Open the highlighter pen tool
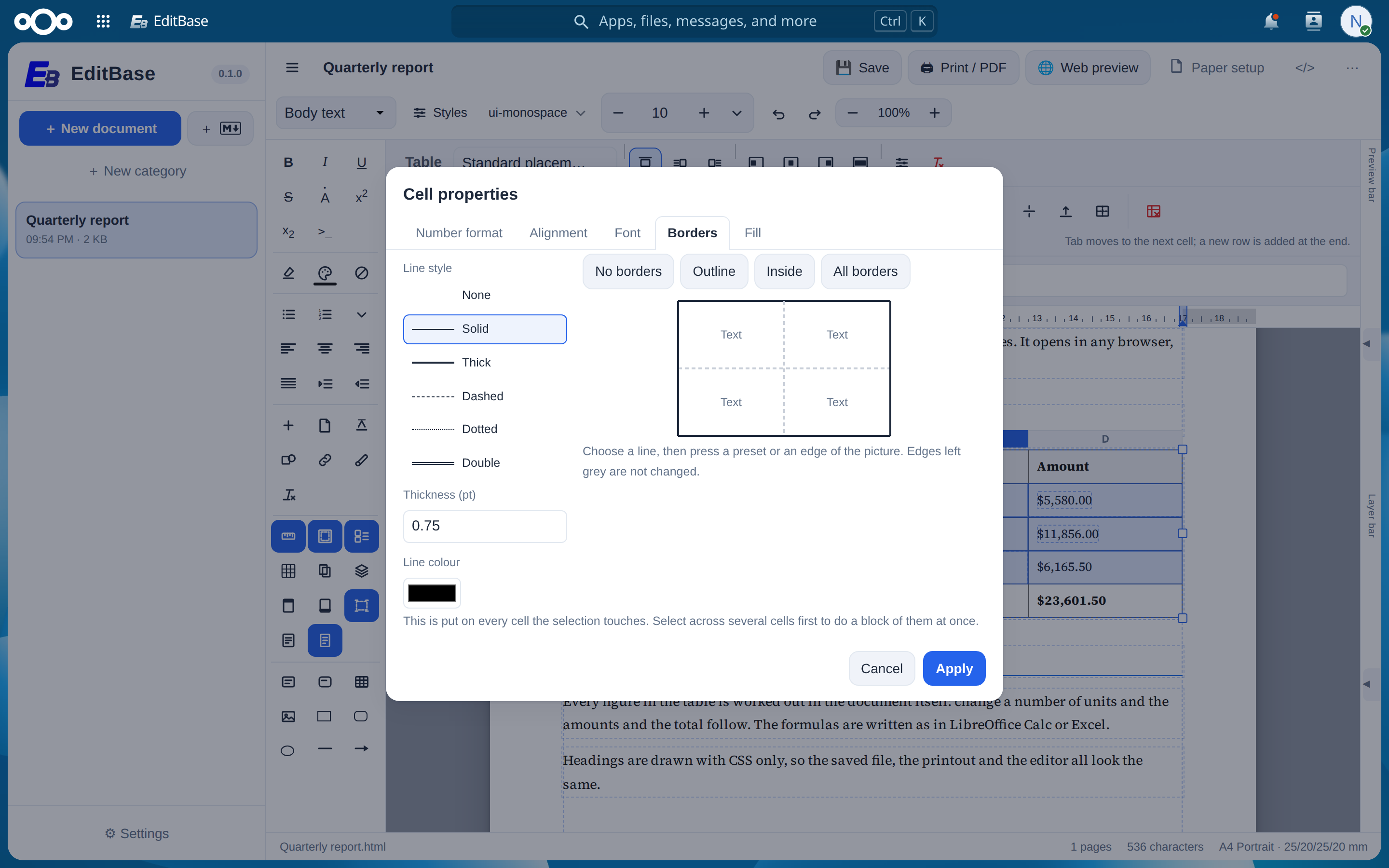The width and height of the screenshot is (1389, 868). [288, 272]
